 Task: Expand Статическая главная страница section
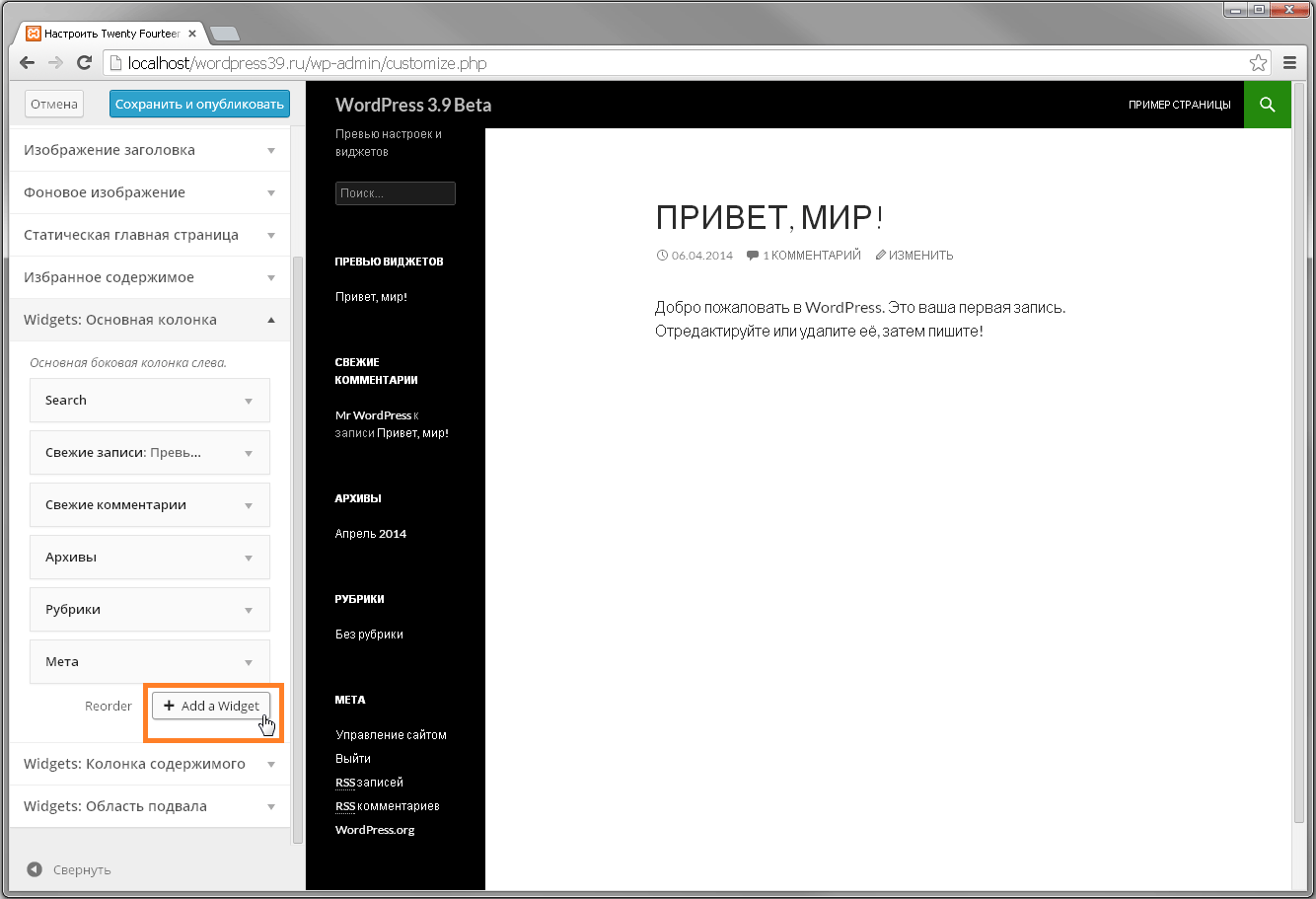[x=150, y=235]
